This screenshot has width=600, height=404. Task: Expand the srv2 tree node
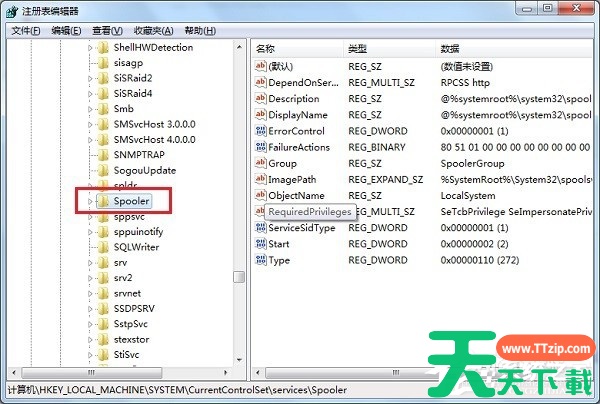coord(90,278)
